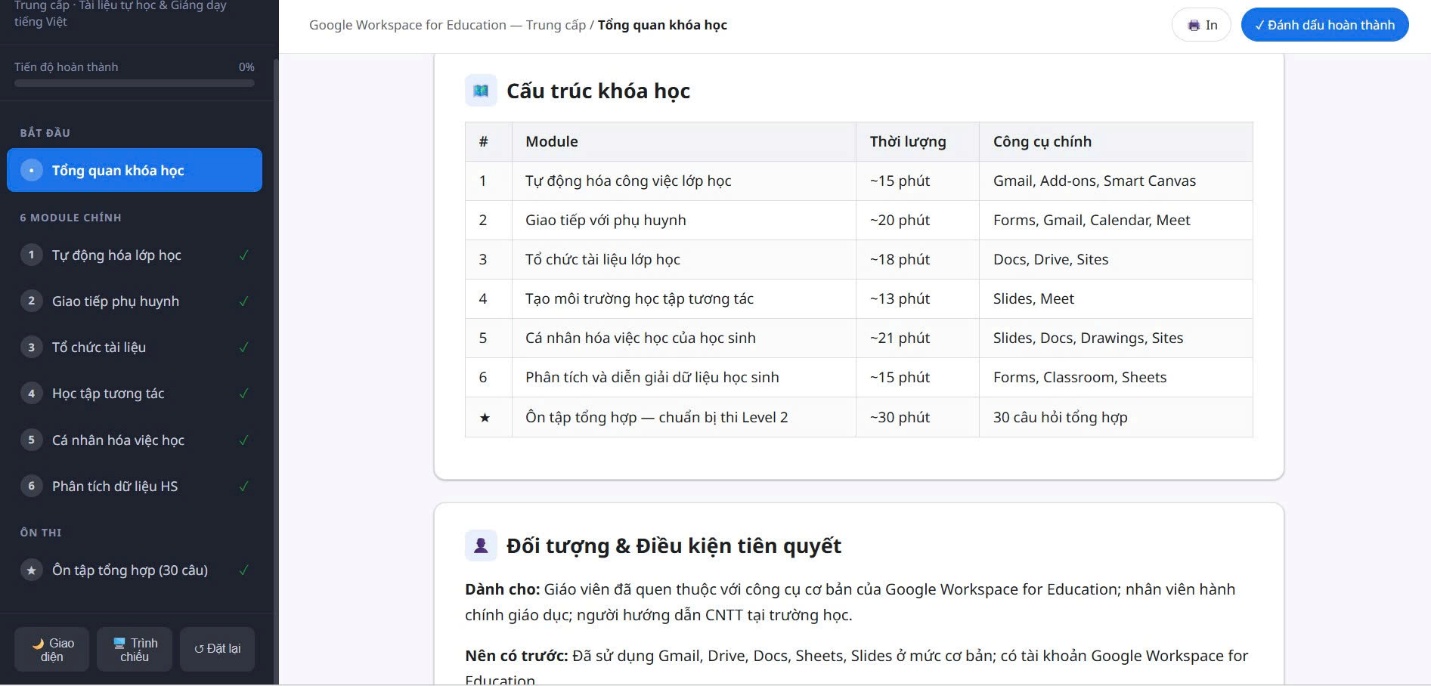Click the checkmark next to Tự động hóa lớp học
1431x686 pixels.
pyautogui.click(x=244, y=255)
